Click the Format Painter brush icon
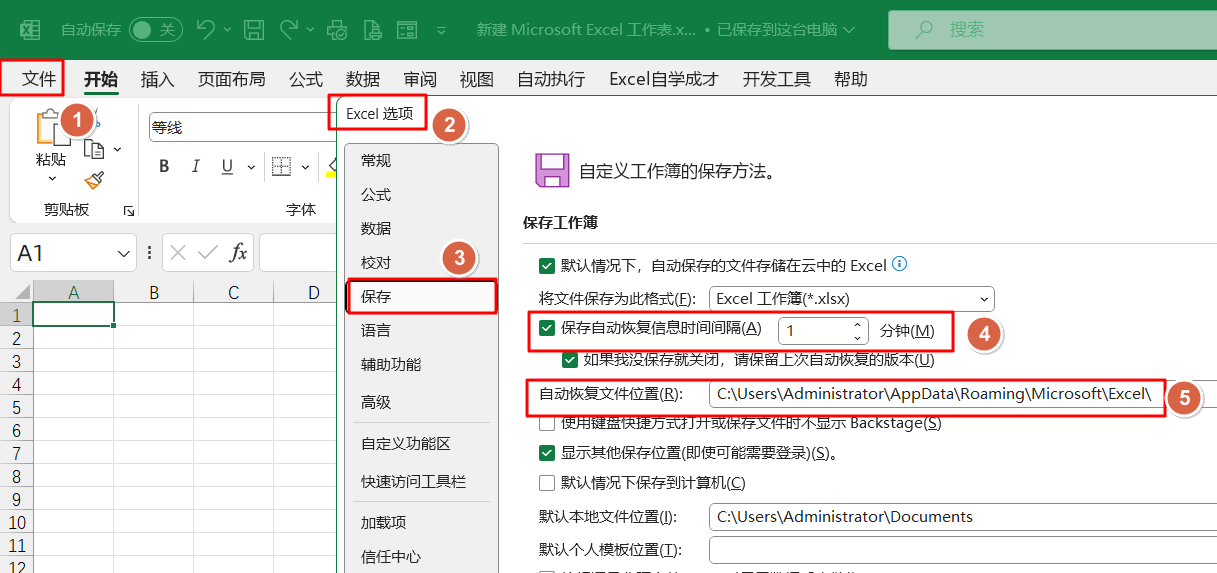Viewport: 1217px width, 573px height. (95, 180)
